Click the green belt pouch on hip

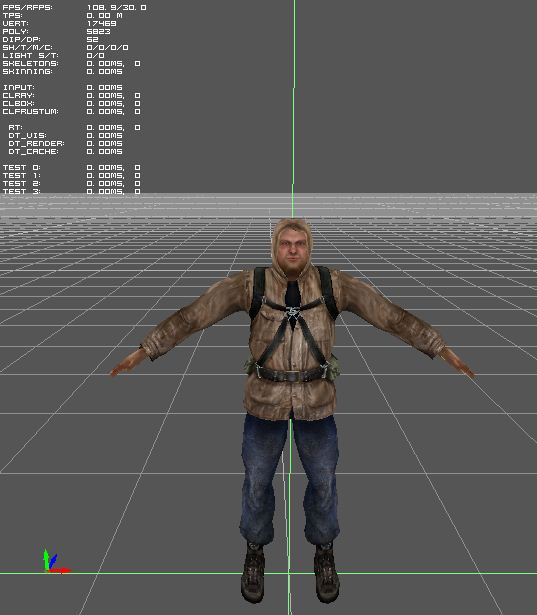[333, 368]
